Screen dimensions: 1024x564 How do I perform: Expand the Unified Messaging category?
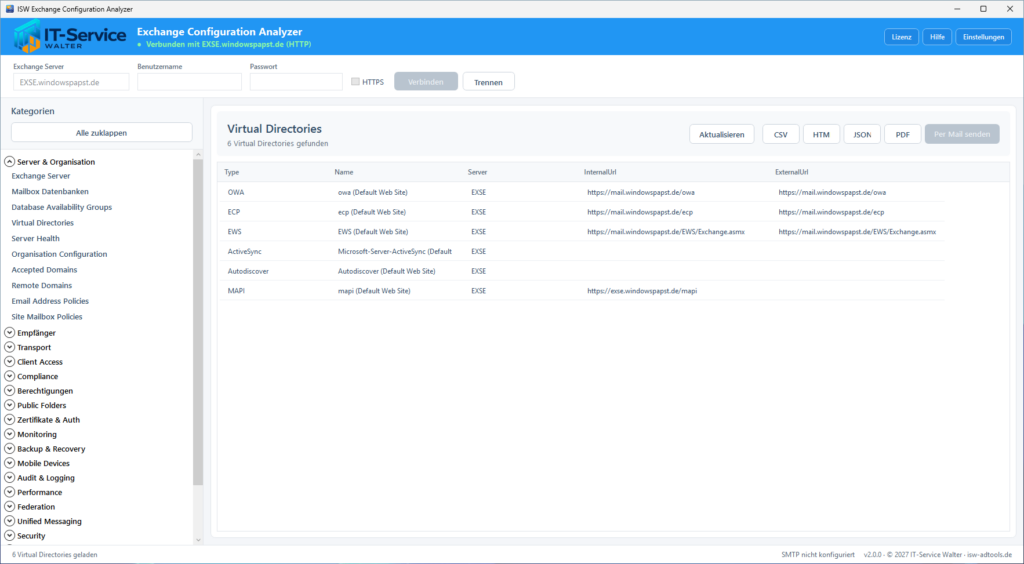click(9, 521)
